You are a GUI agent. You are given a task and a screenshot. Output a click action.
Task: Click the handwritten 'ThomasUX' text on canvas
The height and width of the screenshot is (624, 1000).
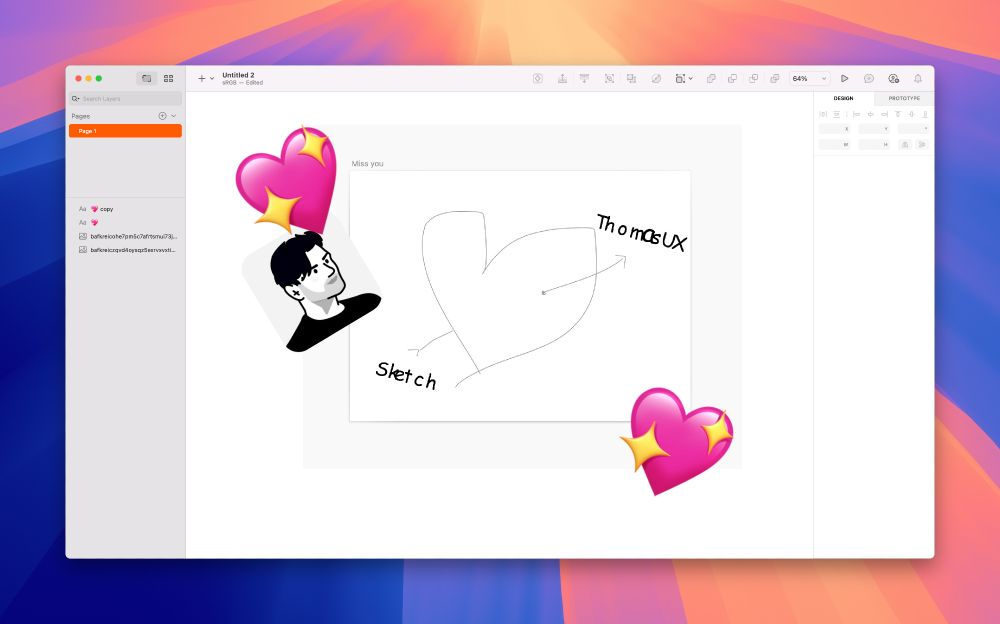pos(642,234)
